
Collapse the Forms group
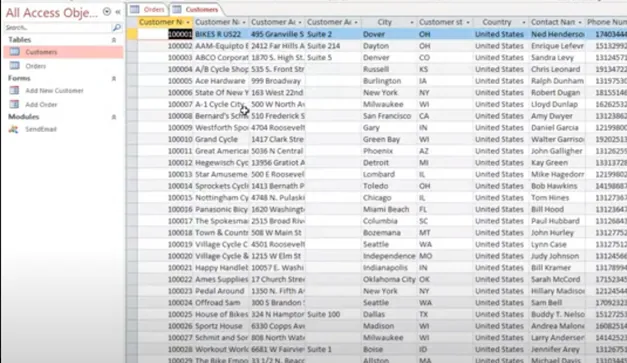pos(114,79)
